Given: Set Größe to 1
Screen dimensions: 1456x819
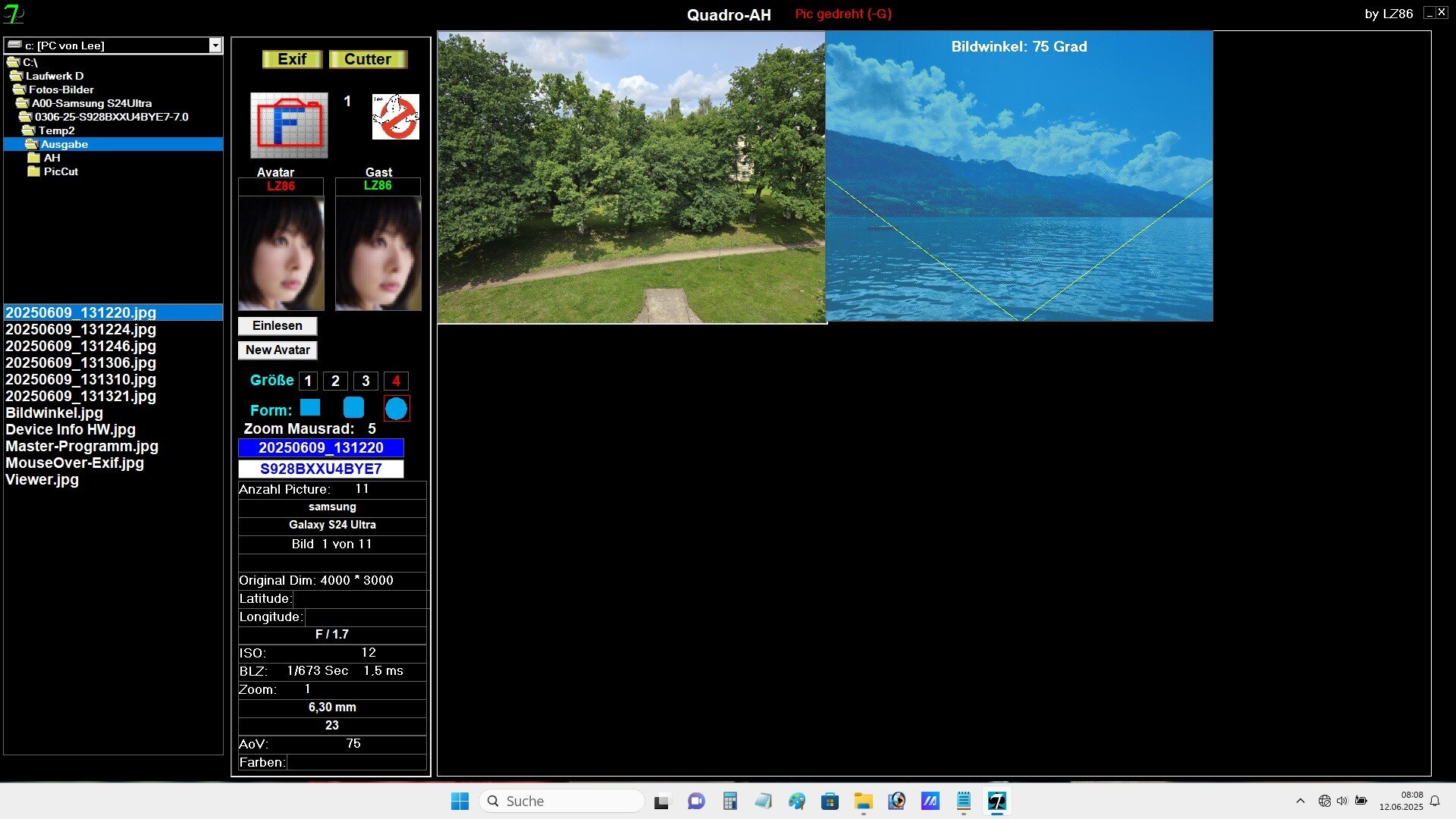Looking at the screenshot, I should (x=308, y=381).
